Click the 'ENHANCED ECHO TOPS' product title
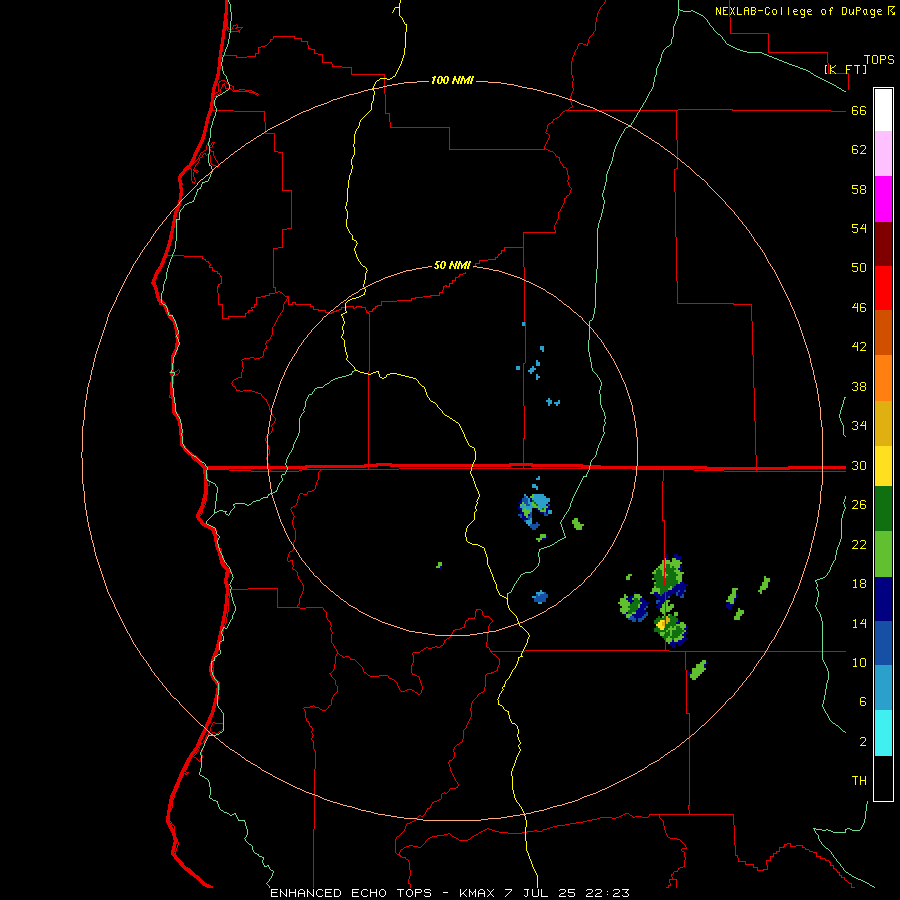900x900 pixels. point(351,893)
